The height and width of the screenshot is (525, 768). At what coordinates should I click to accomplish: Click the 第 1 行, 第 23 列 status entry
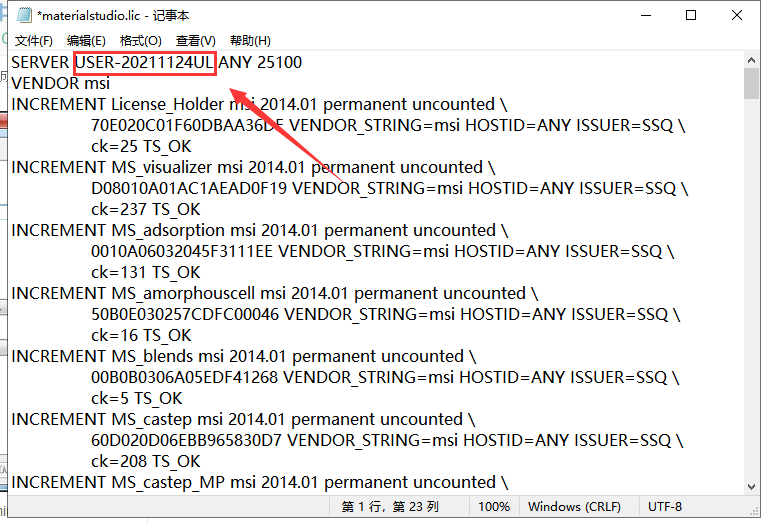pos(390,507)
